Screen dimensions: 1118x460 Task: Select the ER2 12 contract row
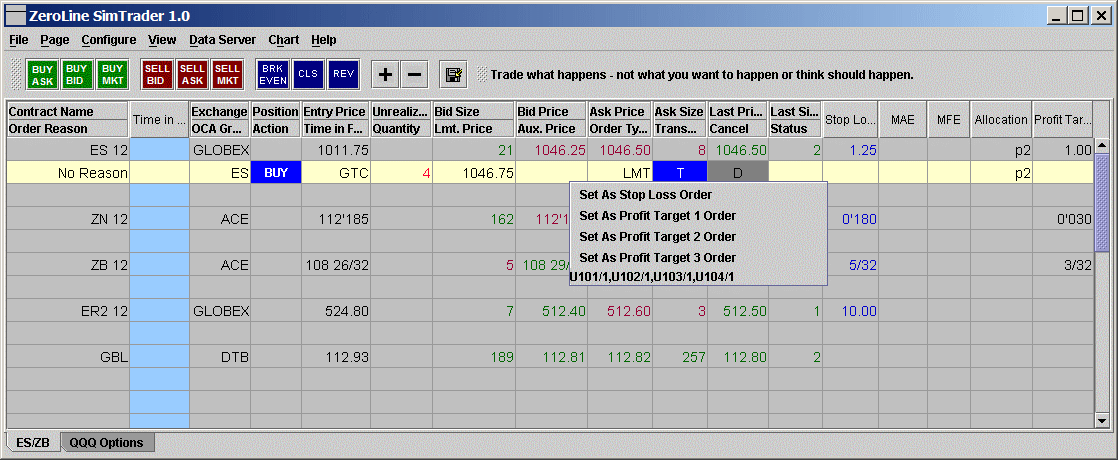pos(550,311)
